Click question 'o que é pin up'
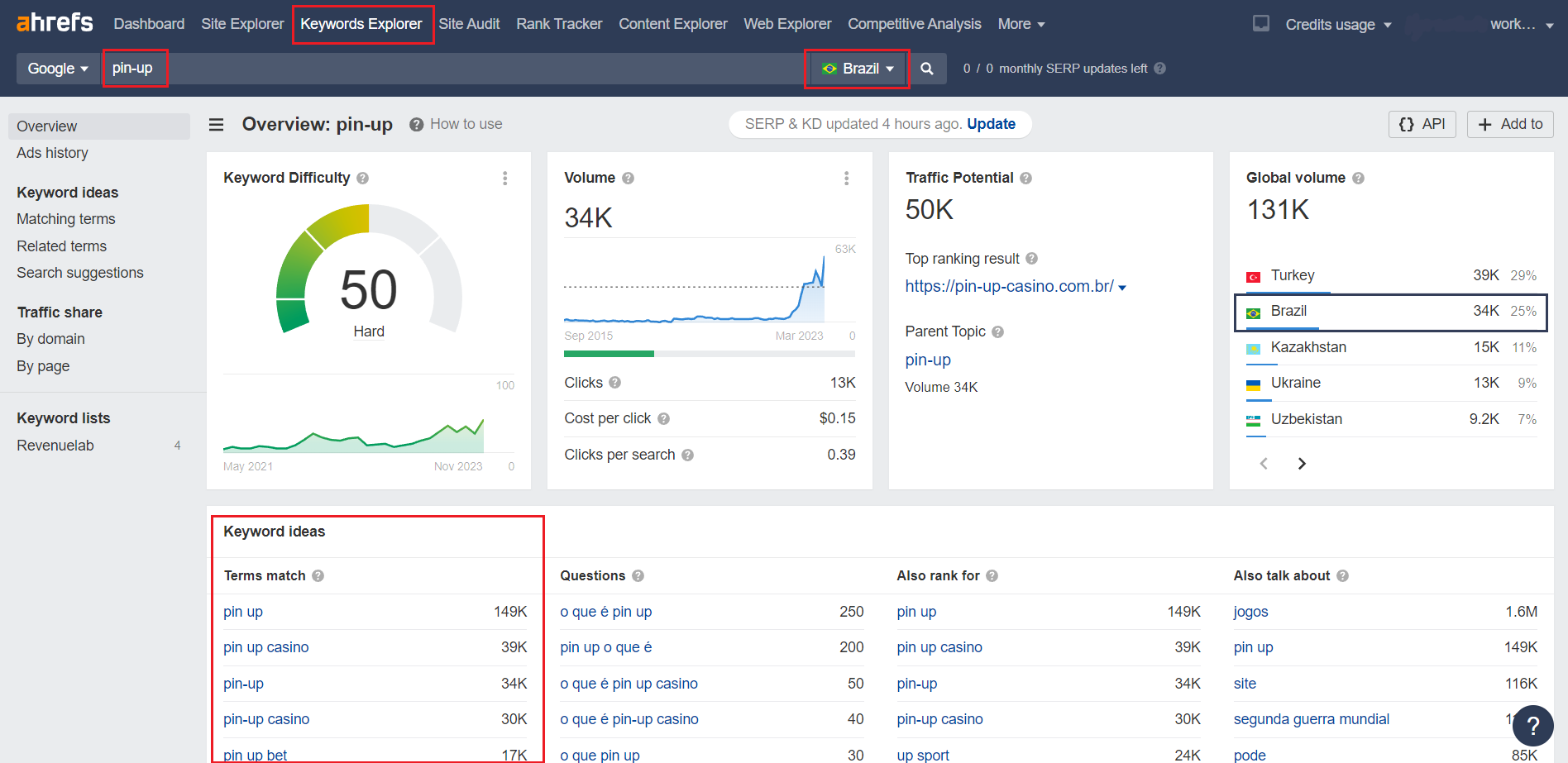 605,612
